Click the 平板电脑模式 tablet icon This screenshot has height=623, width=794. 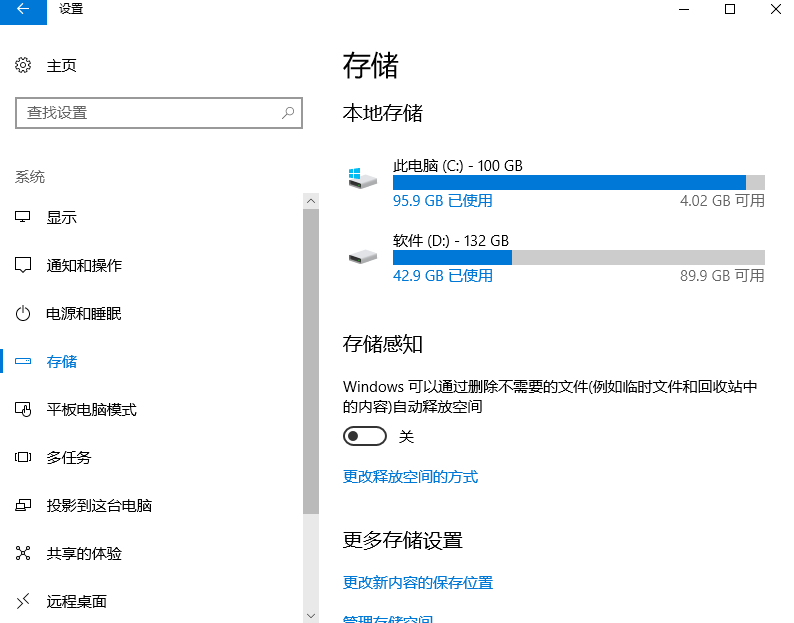[x=23, y=409]
